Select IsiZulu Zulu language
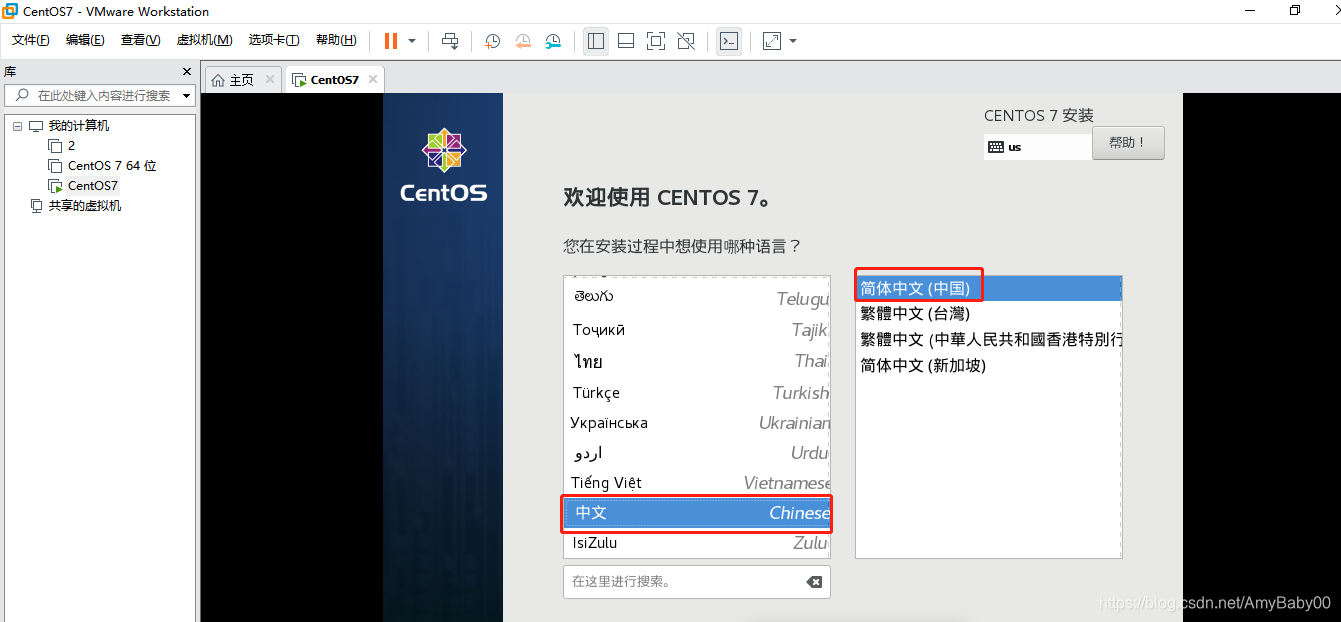 tap(697, 543)
